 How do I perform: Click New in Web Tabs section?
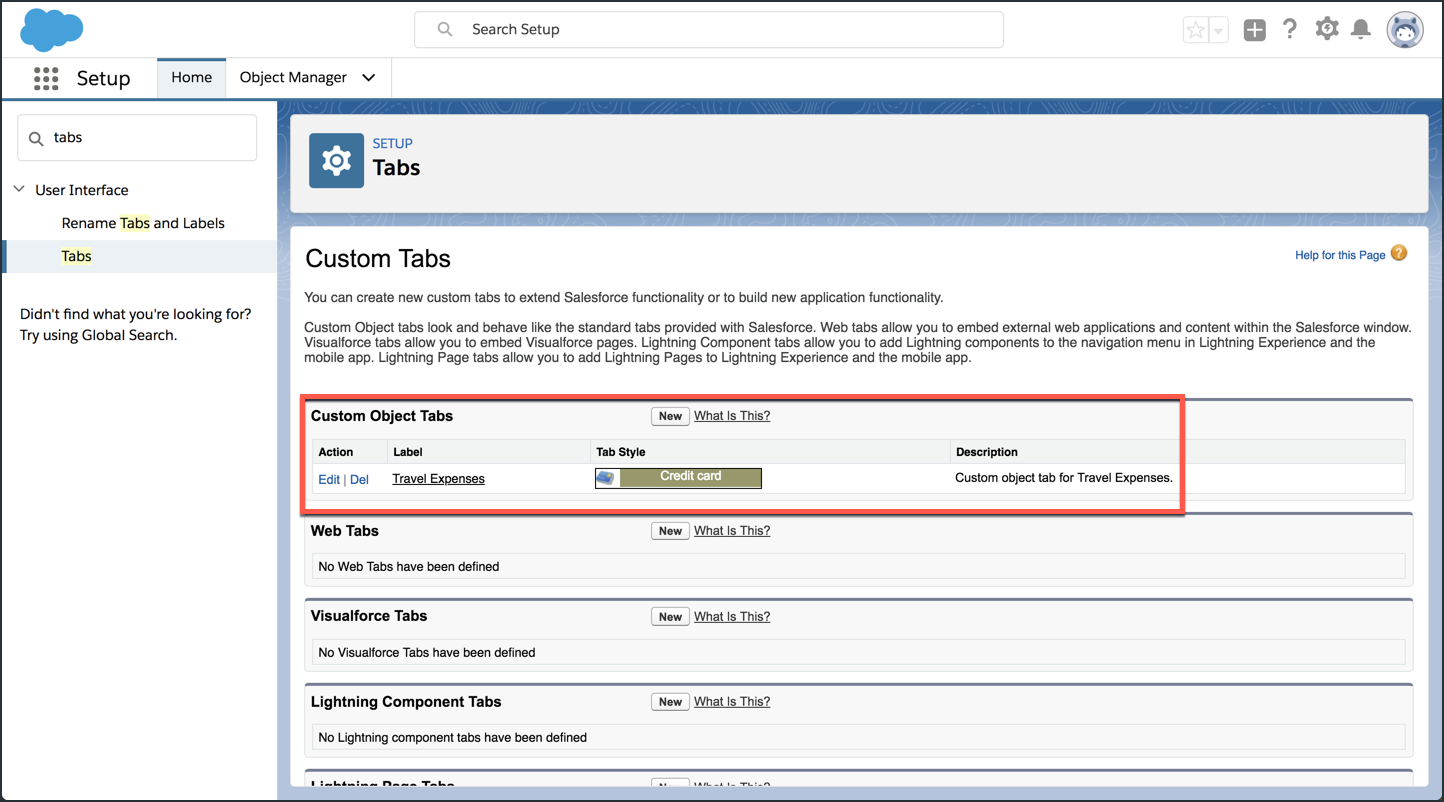pos(670,531)
